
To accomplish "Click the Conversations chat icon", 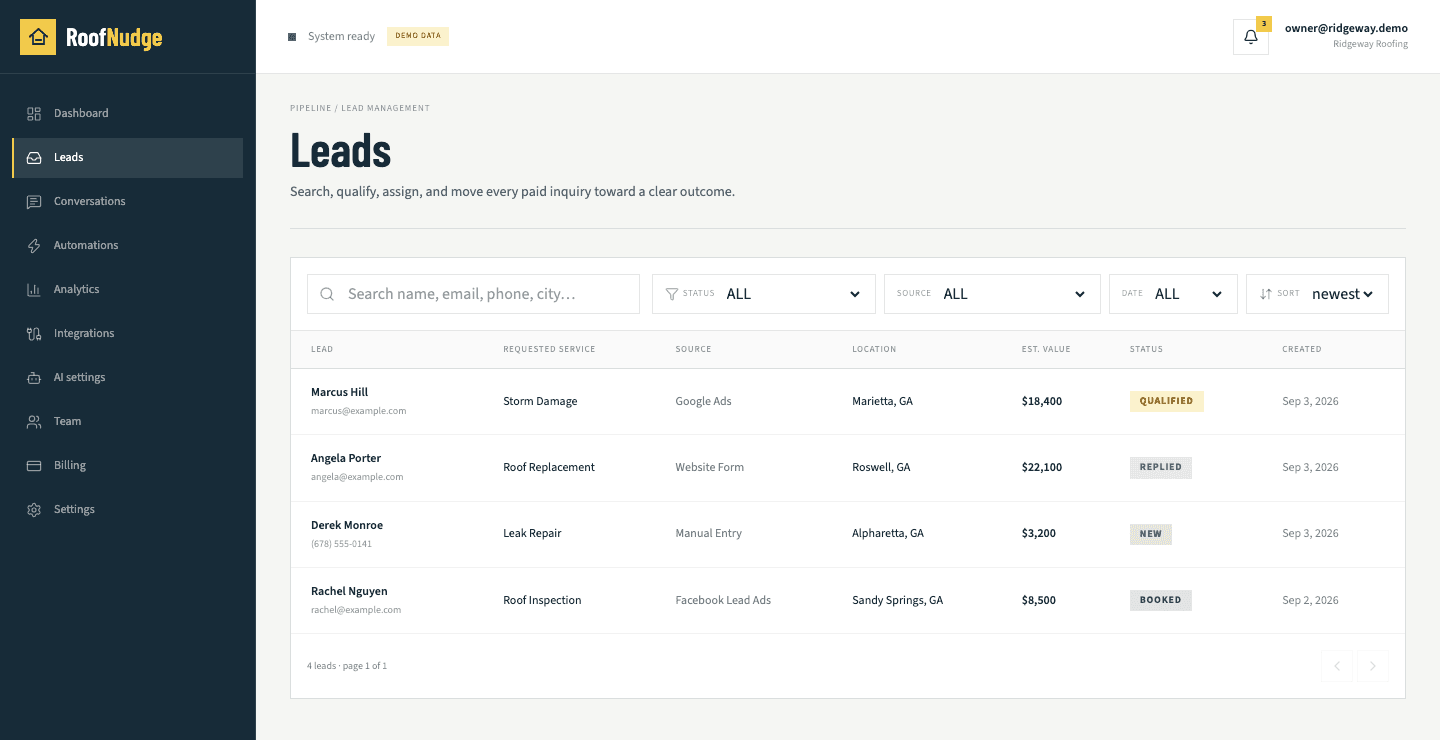I will [34, 202].
